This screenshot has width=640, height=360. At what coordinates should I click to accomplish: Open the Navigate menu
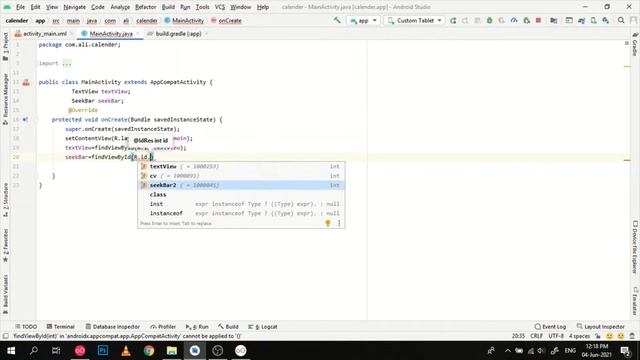coord(75,7)
